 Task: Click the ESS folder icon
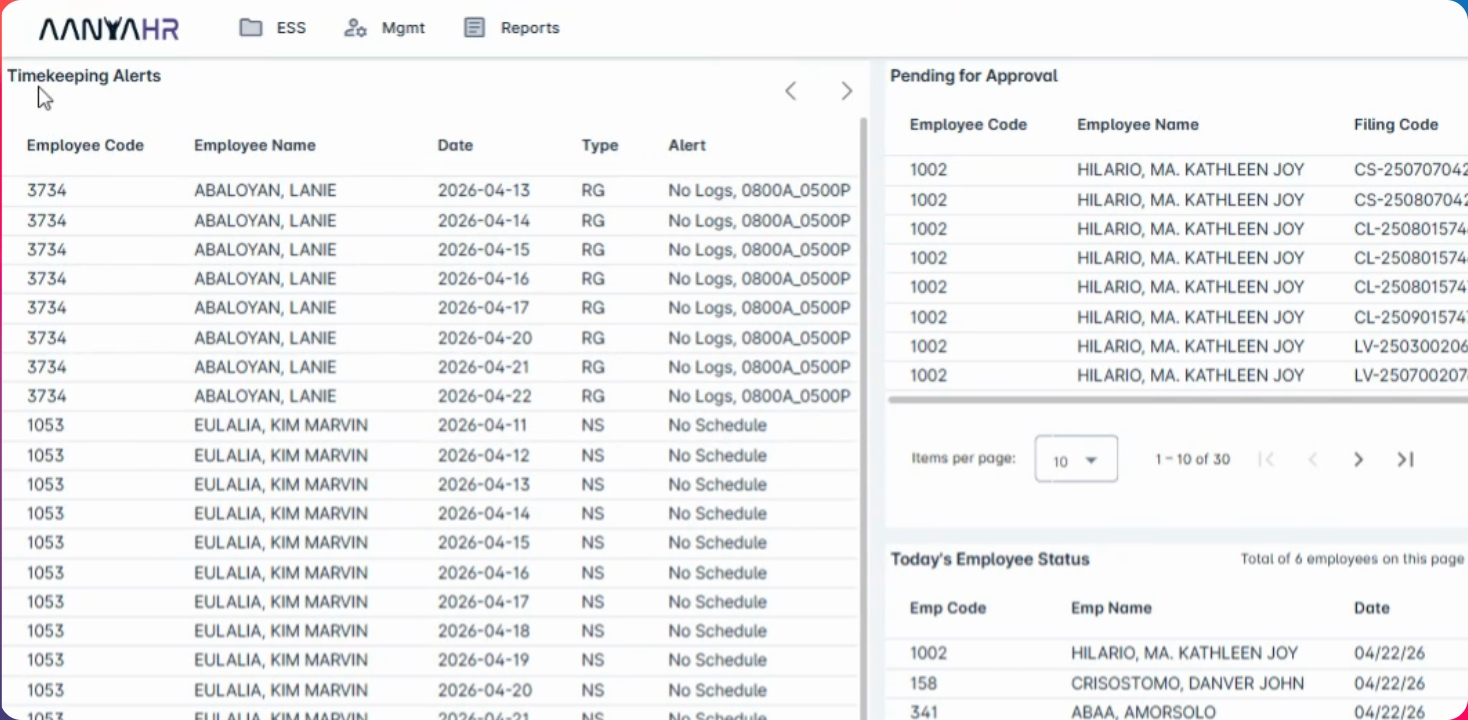(x=250, y=28)
